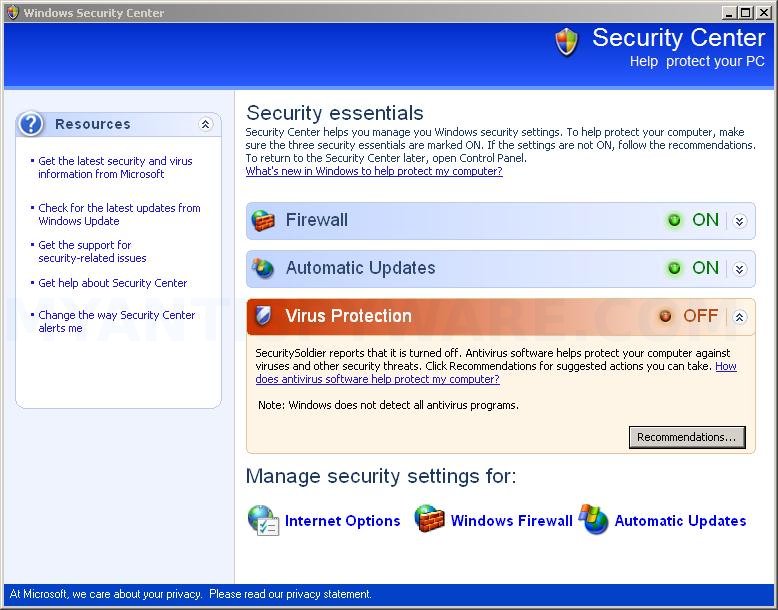Expand the Firewall section chevron
The height and width of the screenshot is (610, 778).
pyautogui.click(x=739, y=221)
